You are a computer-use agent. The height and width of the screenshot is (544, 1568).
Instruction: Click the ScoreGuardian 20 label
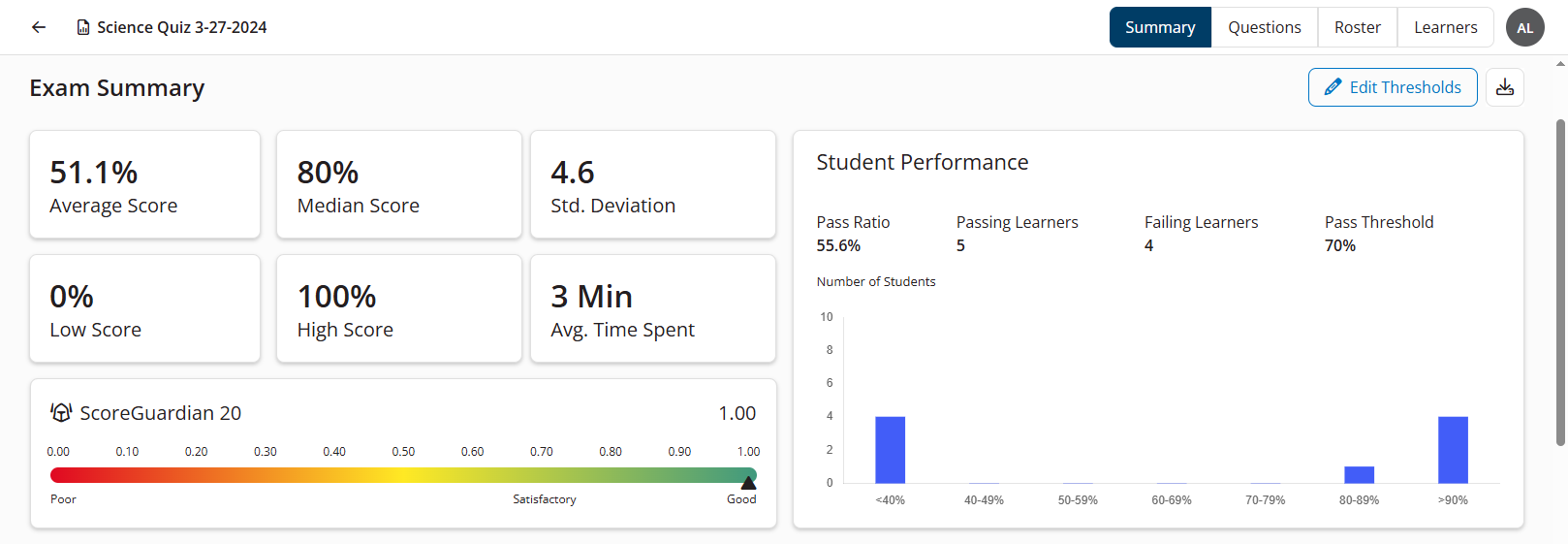[x=160, y=413]
